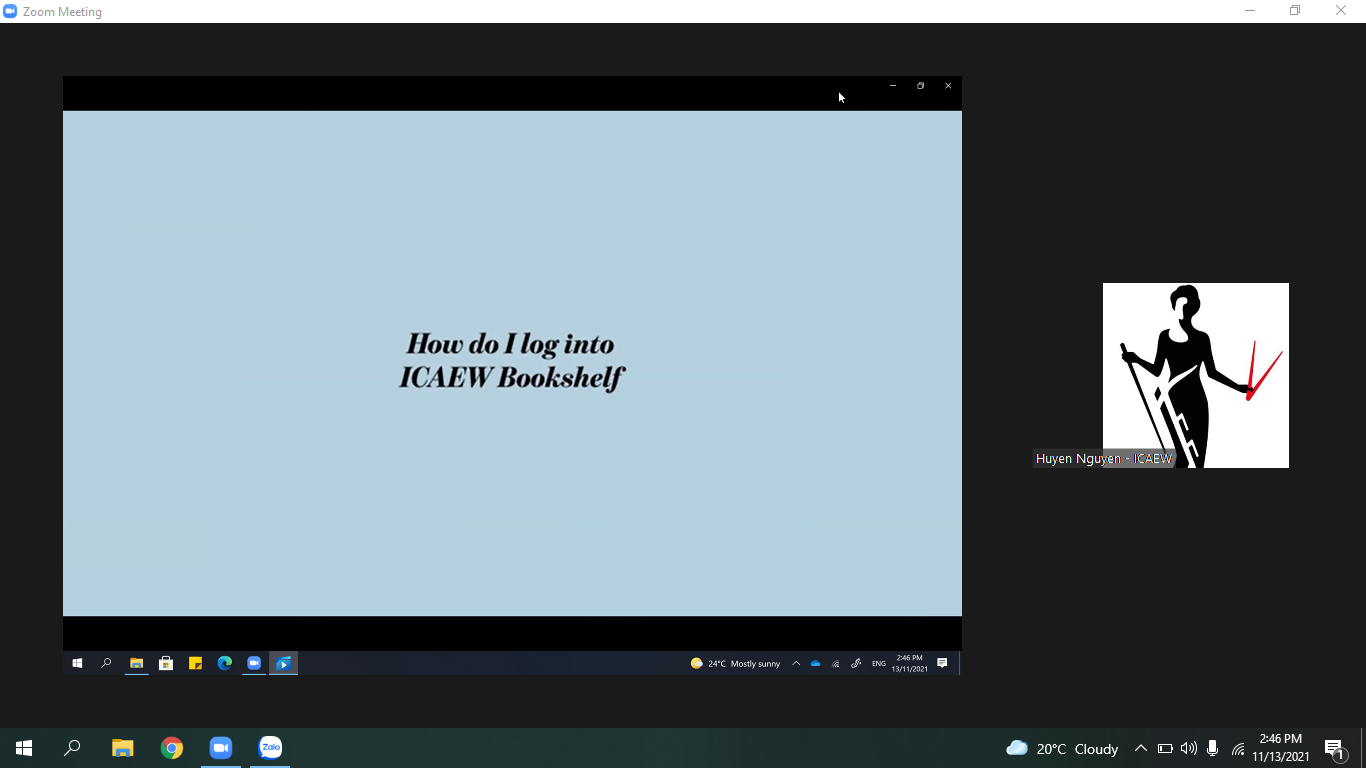The height and width of the screenshot is (768, 1366).
Task: Open the 20°C Cloudy weather widget
Action: point(1062,748)
